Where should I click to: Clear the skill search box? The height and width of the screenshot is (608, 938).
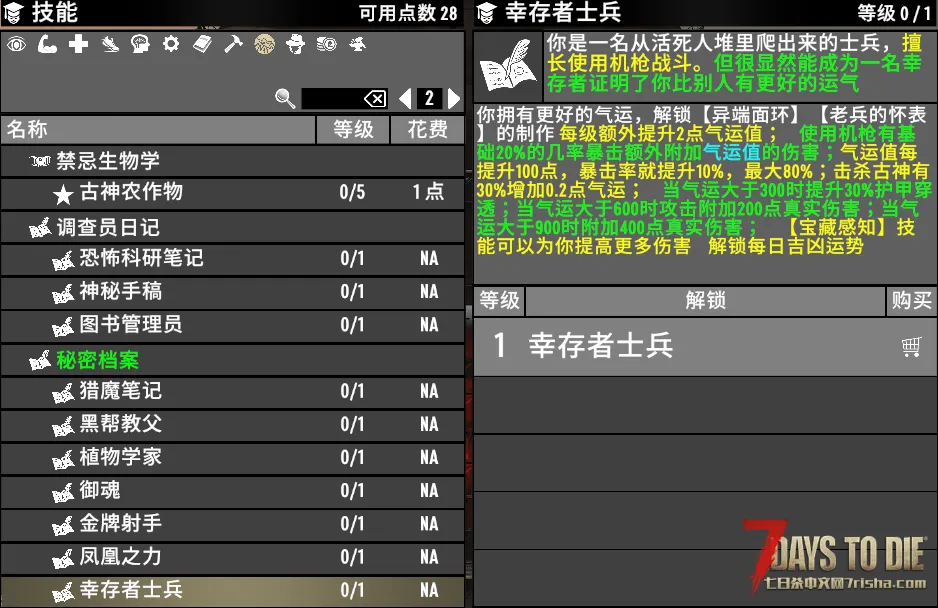(x=374, y=98)
